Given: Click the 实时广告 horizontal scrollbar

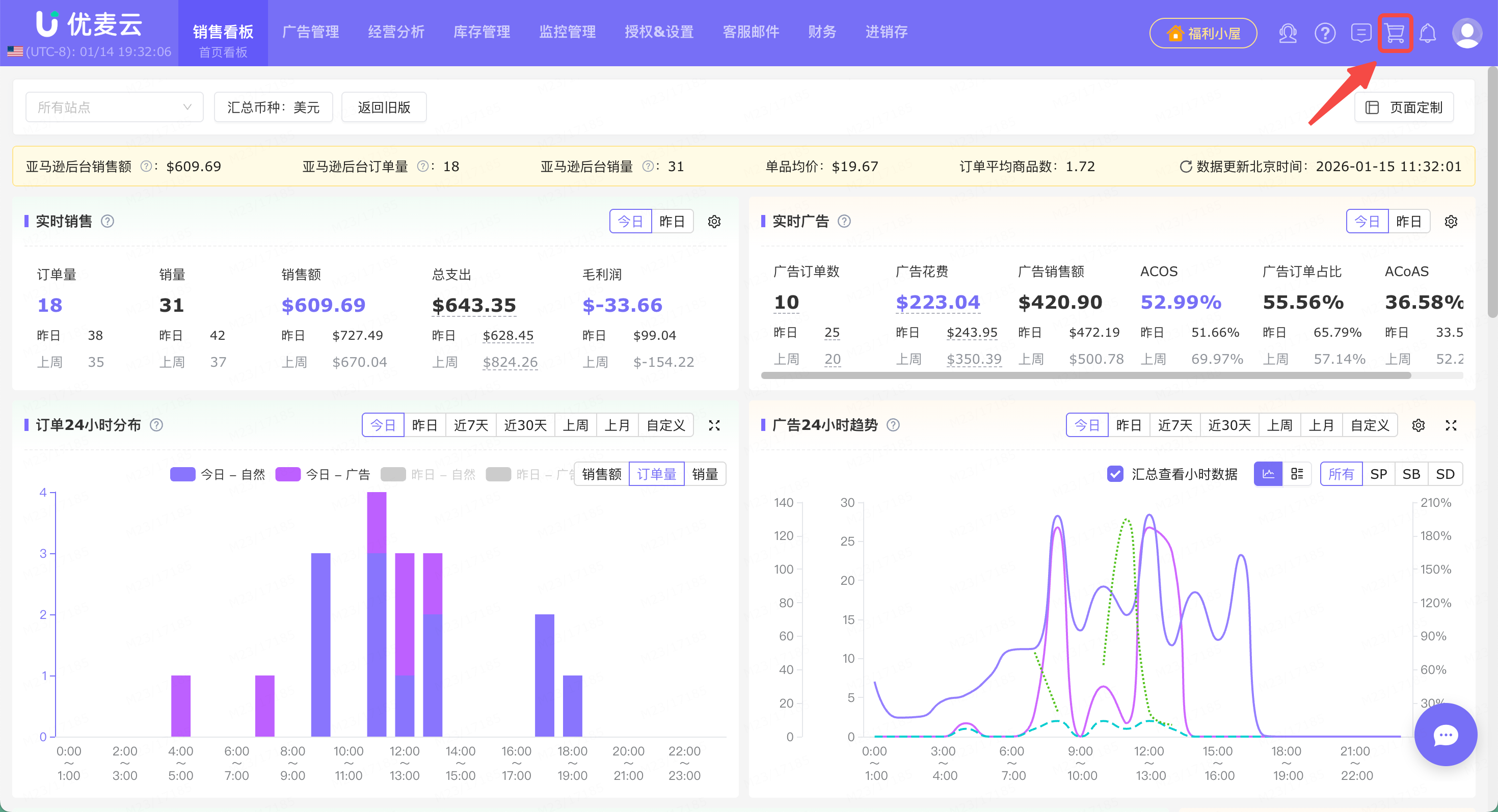Looking at the screenshot, I should (1085, 375).
